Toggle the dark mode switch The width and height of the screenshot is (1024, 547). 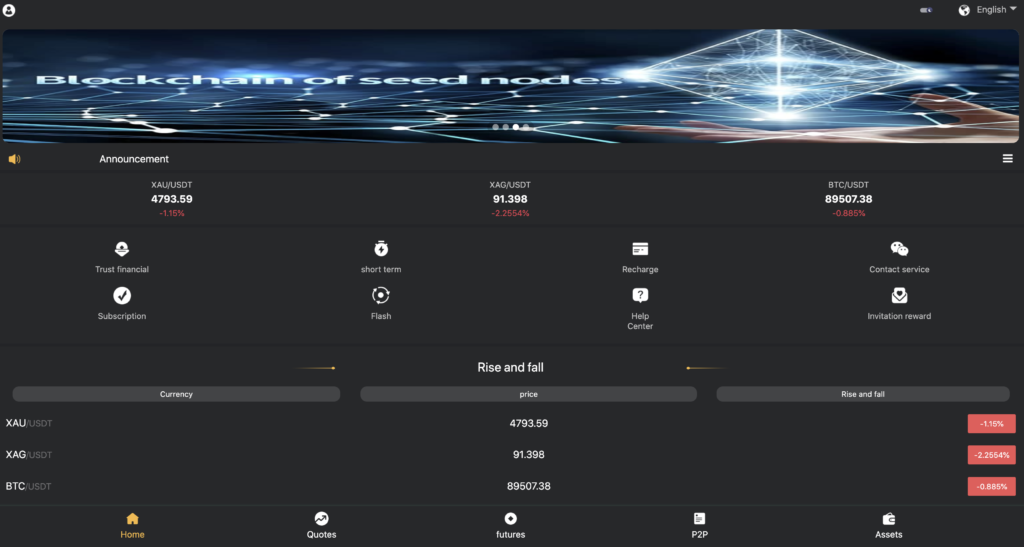(x=926, y=10)
